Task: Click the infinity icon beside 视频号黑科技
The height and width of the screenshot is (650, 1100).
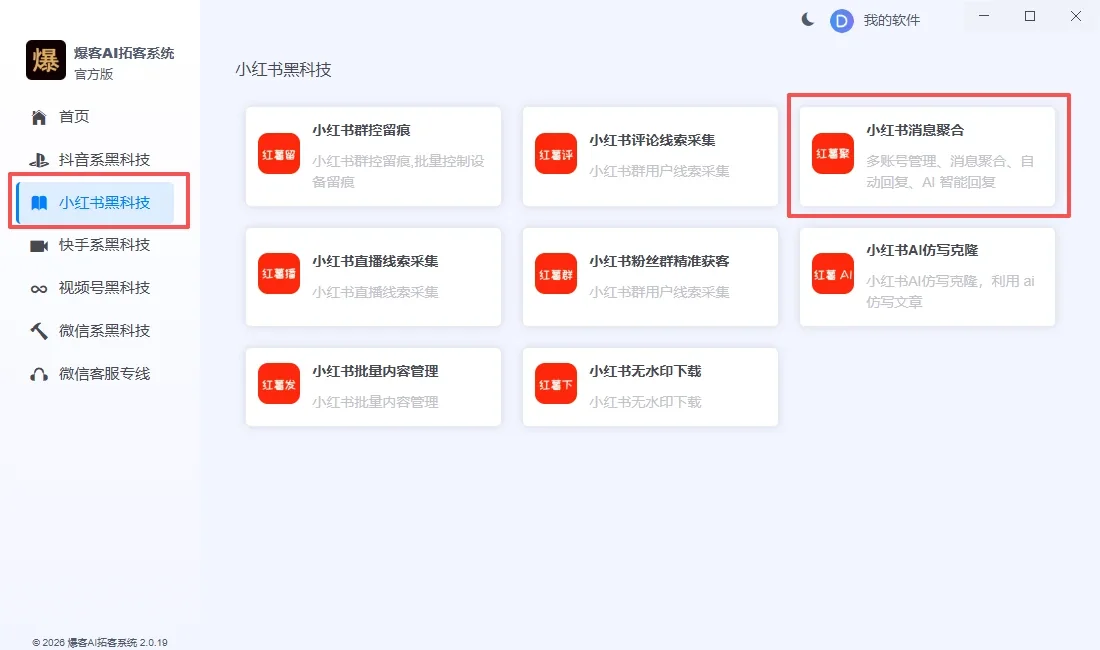Action: (39, 289)
